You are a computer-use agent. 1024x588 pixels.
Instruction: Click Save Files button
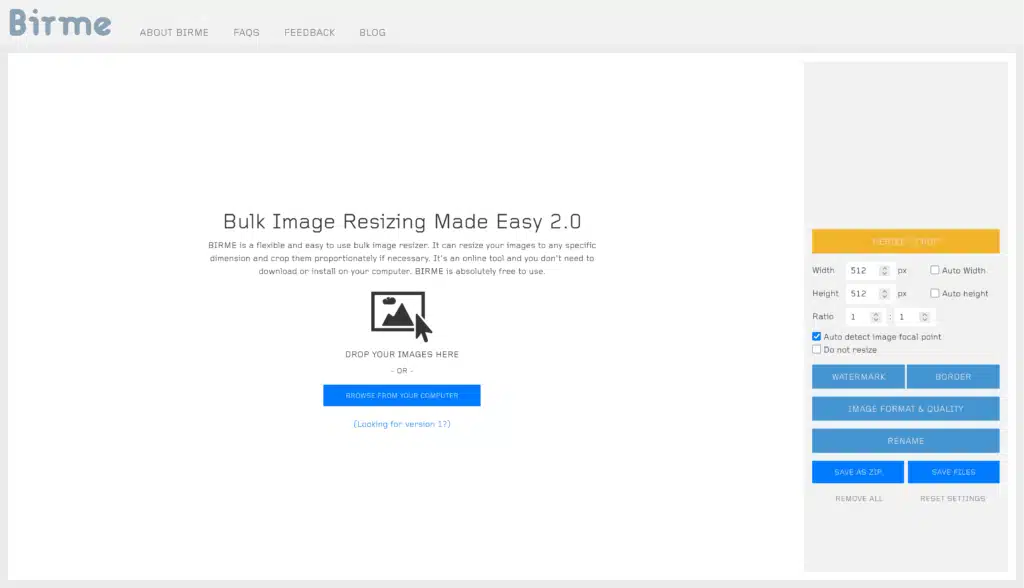tap(953, 472)
